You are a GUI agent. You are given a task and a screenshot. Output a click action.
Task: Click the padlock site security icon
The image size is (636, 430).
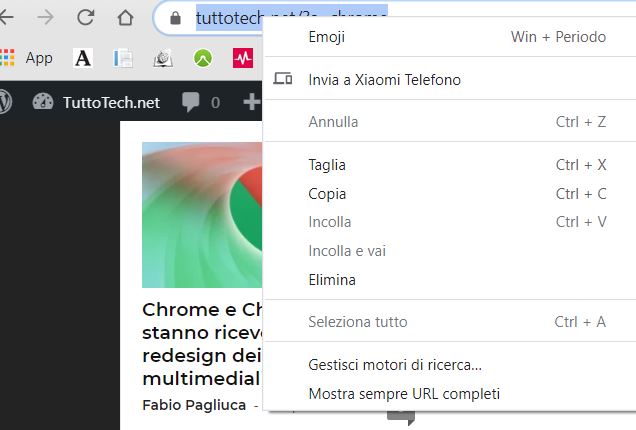(176, 18)
